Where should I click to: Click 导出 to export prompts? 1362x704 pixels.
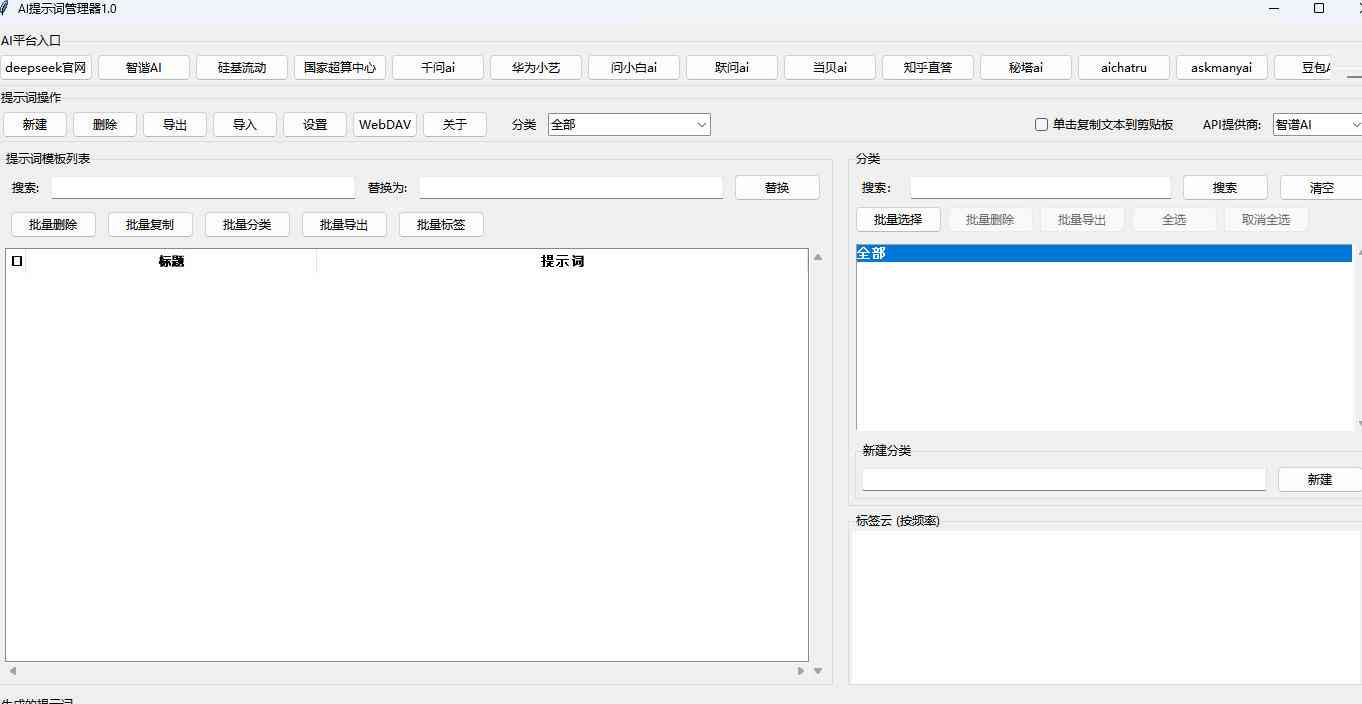175,125
